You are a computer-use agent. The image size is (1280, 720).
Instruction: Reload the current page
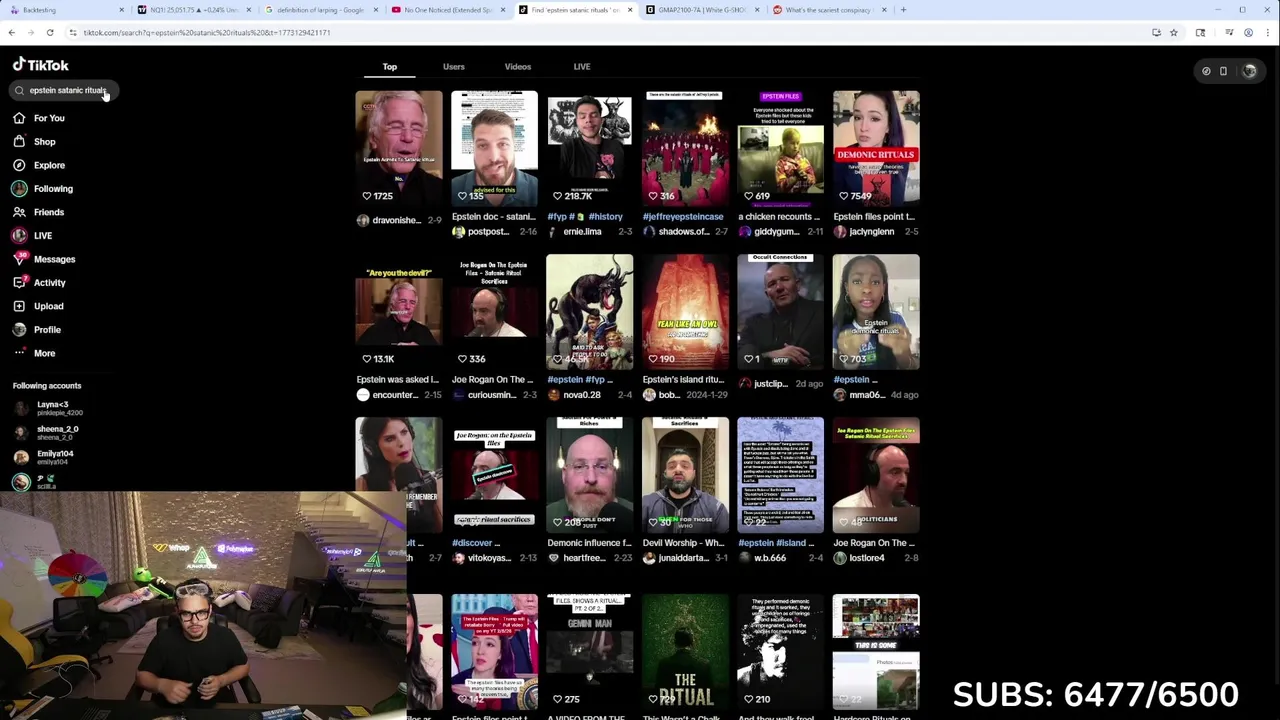pyautogui.click(x=49, y=32)
